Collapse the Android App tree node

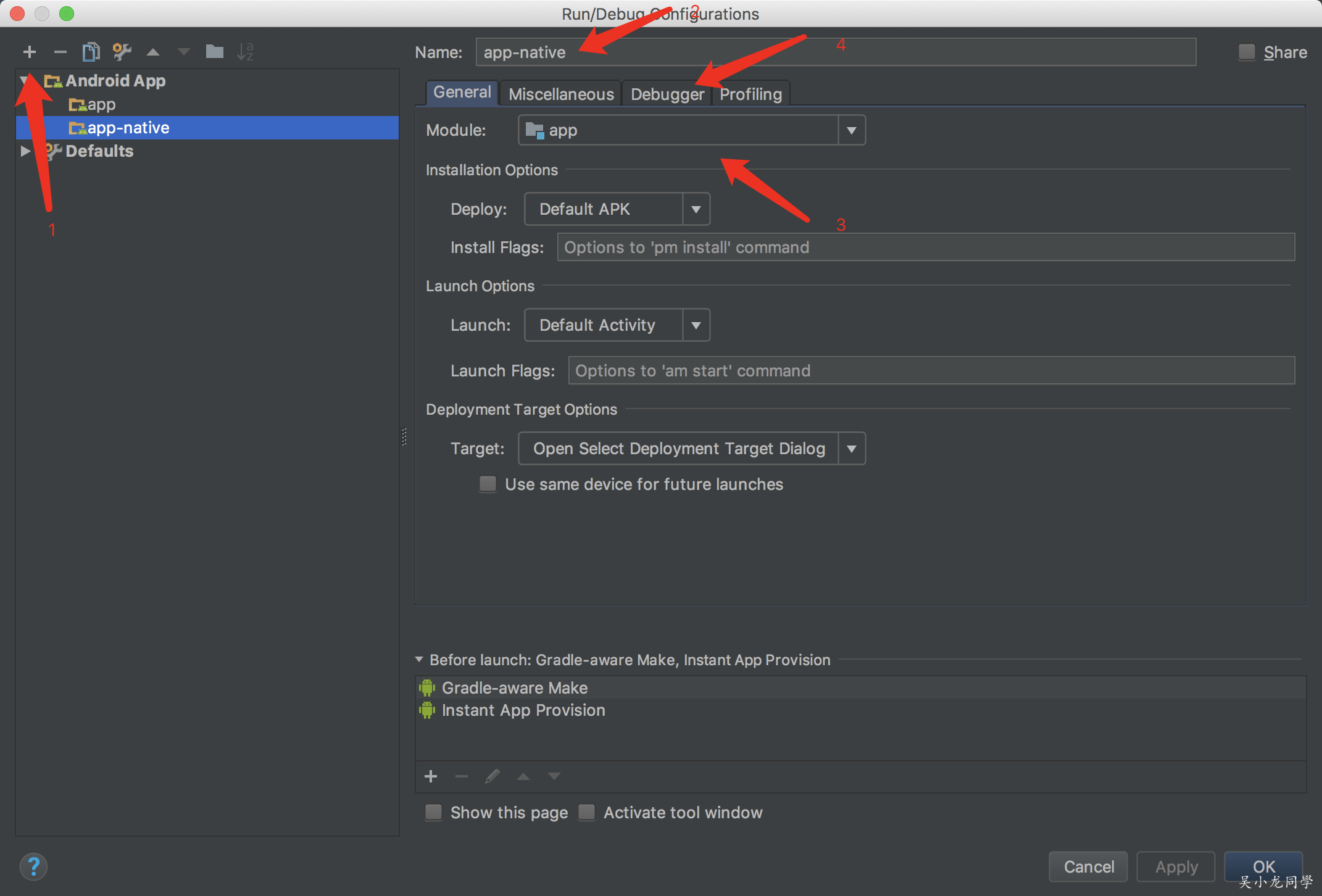point(24,81)
